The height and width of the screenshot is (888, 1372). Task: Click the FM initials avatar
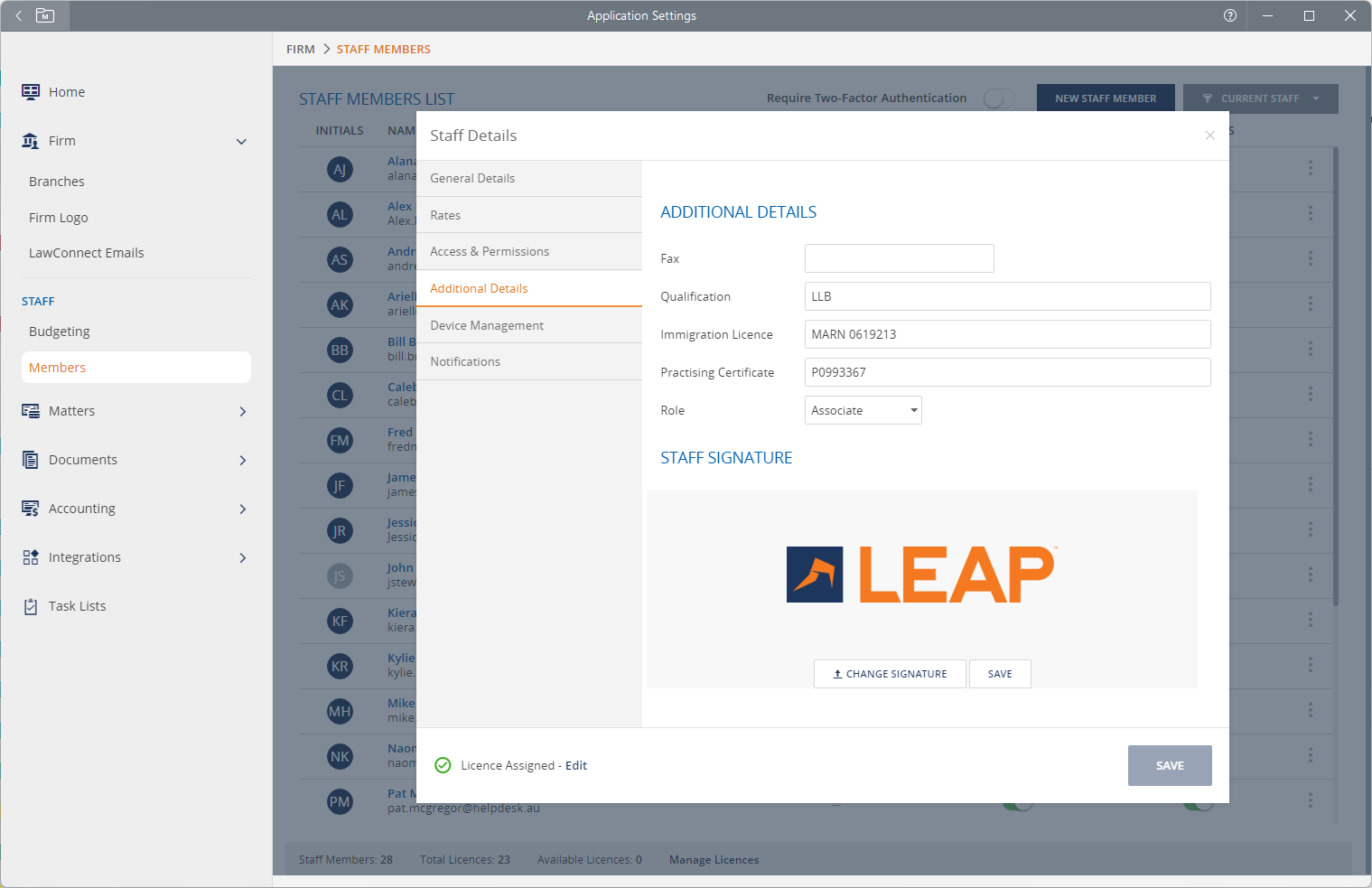click(340, 441)
